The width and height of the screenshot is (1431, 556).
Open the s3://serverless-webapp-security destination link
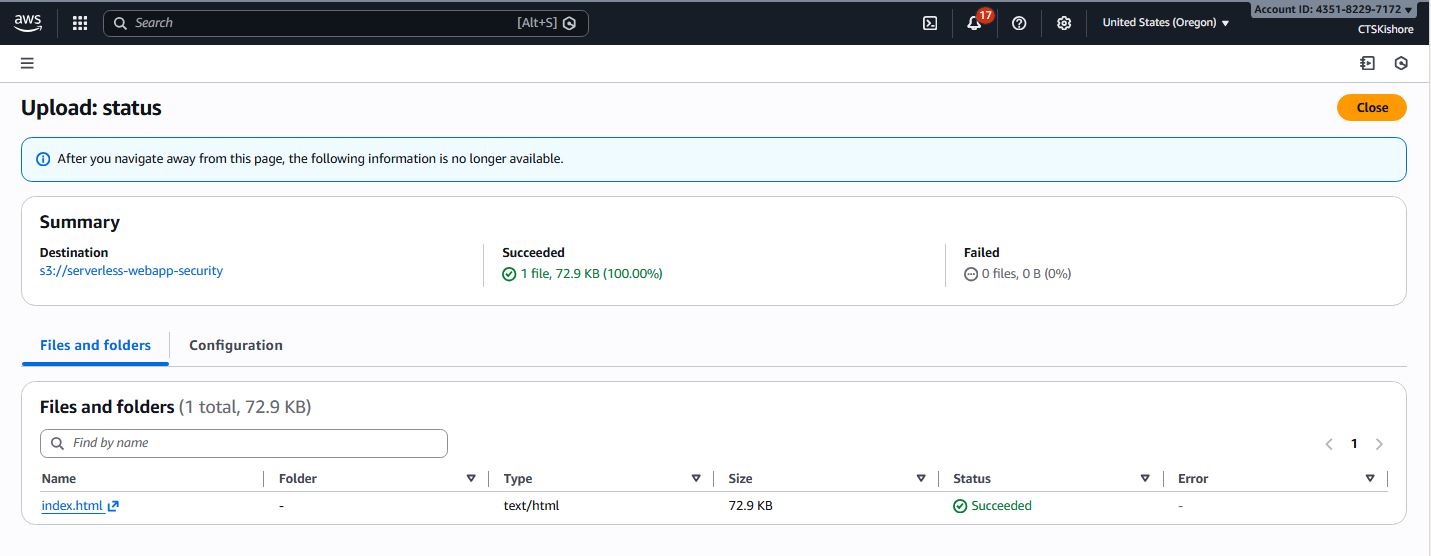click(131, 271)
